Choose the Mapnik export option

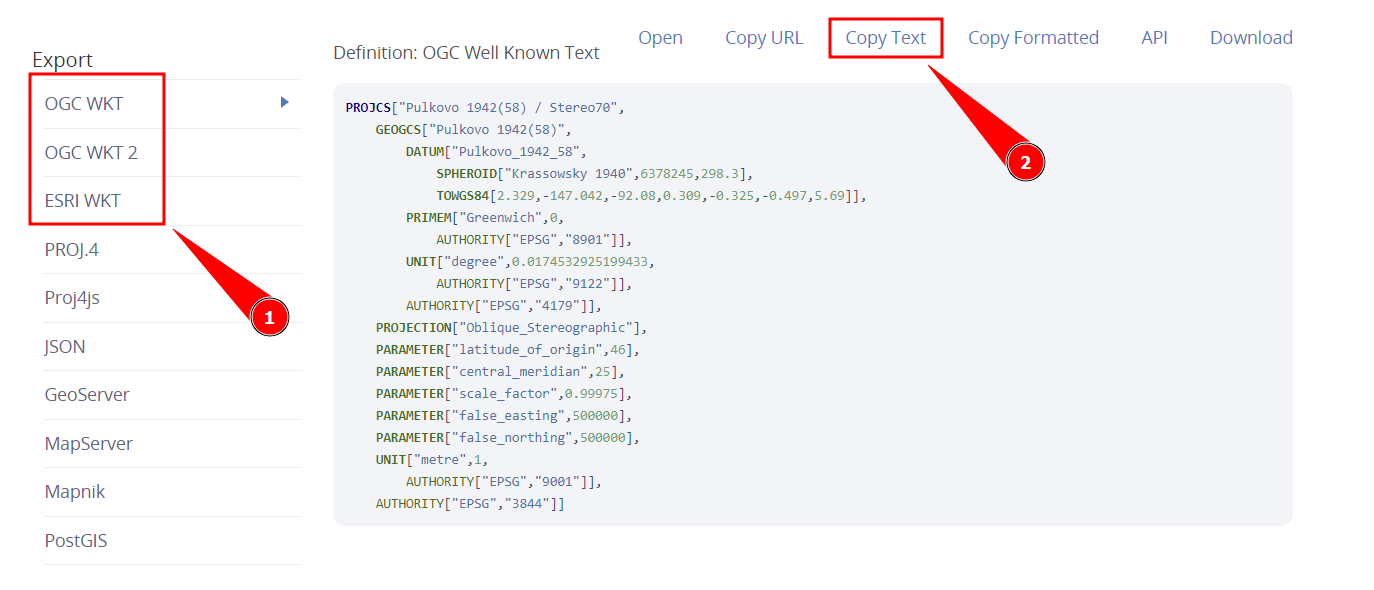tap(75, 492)
